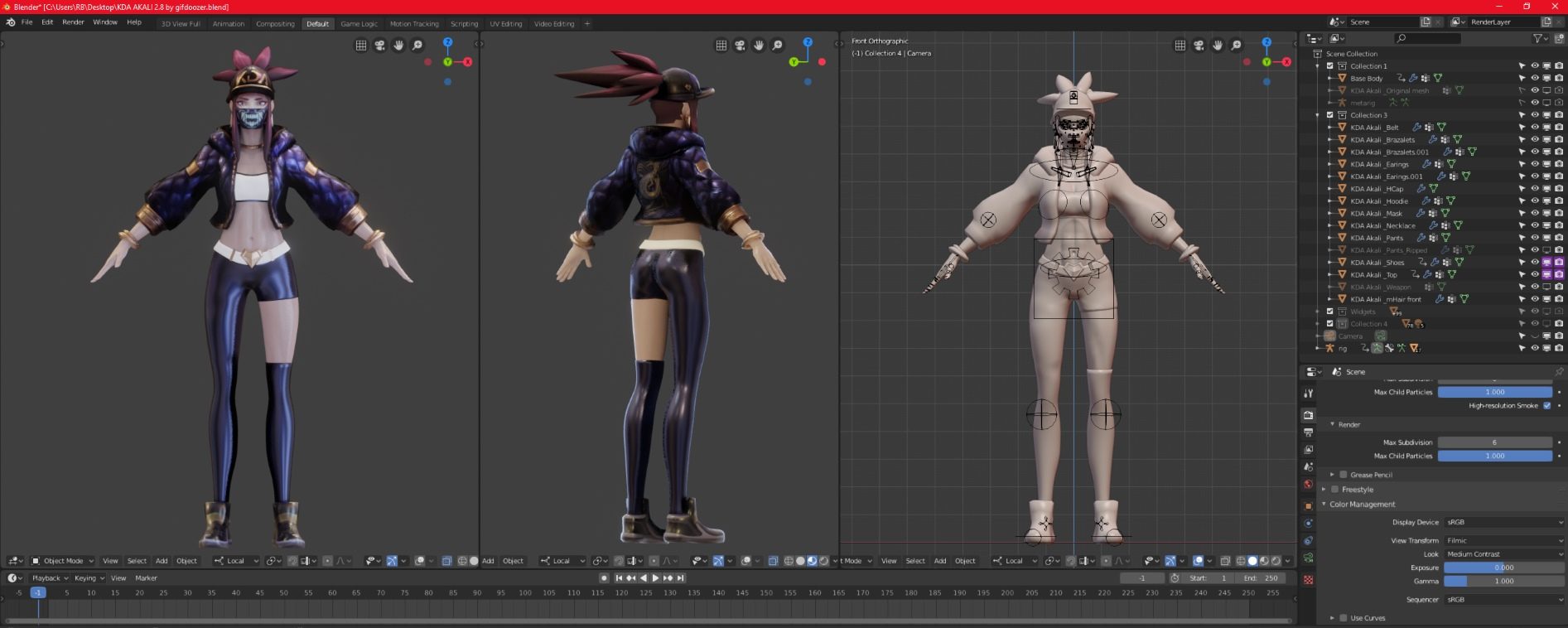The image size is (1568, 628).
Task: Switch to the Scripting workspace tab
Action: [x=464, y=24]
